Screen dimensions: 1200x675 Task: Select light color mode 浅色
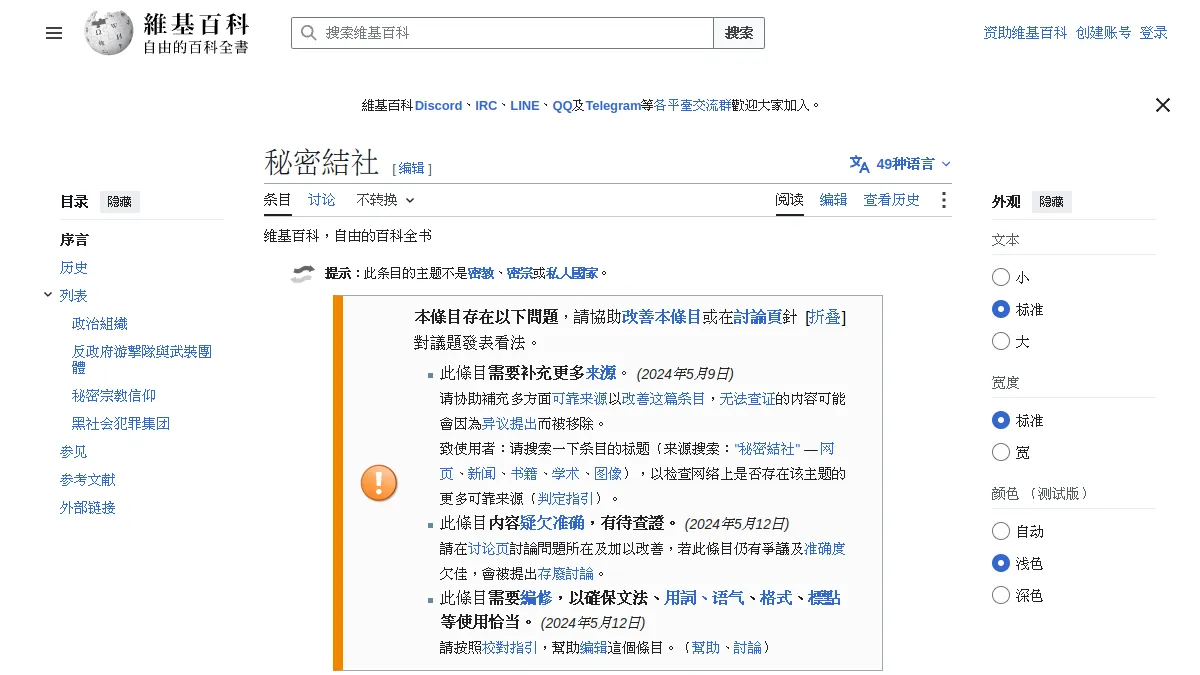point(1001,563)
